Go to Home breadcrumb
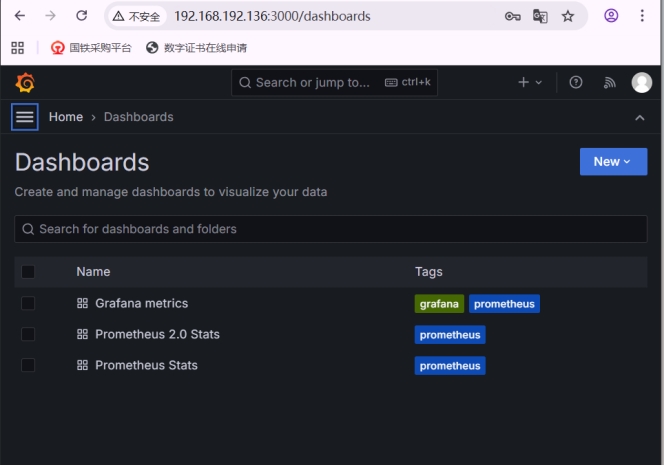Viewport: 664px width, 466px height. coord(66,117)
